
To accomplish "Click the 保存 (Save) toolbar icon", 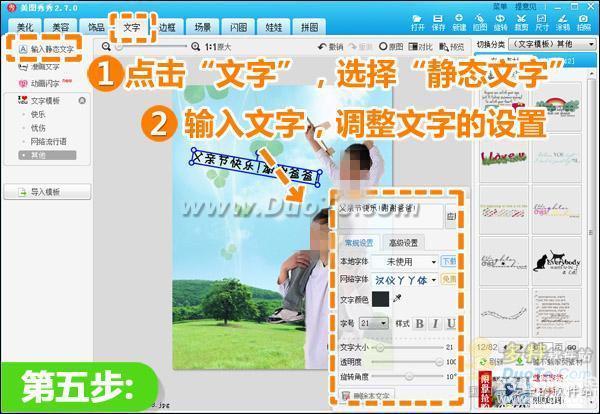I will pos(438,23).
